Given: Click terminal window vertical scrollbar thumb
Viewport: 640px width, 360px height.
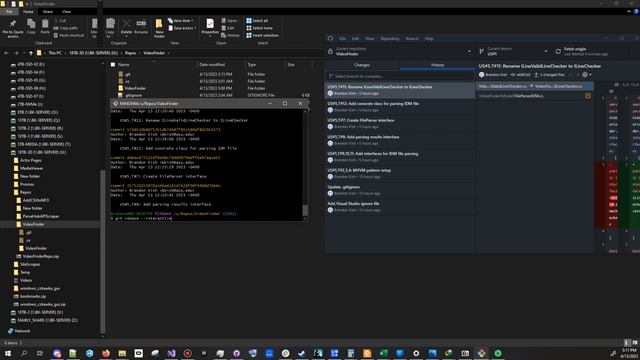Looking at the screenshot, I should (305, 210).
